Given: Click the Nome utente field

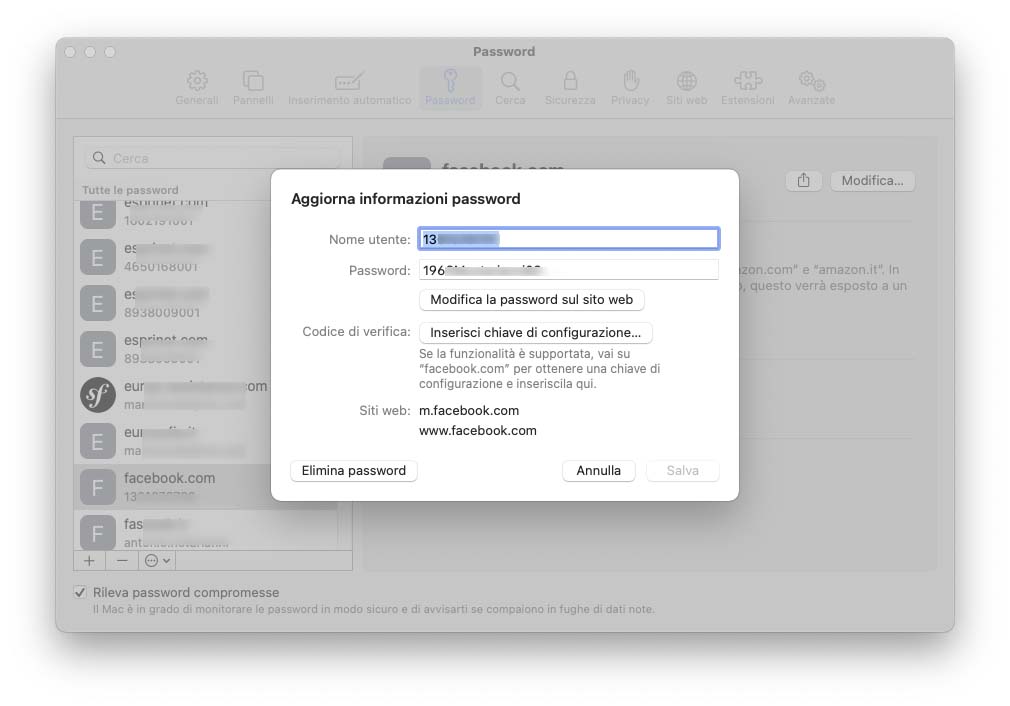Looking at the screenshot, I should [x=569, y=239].
